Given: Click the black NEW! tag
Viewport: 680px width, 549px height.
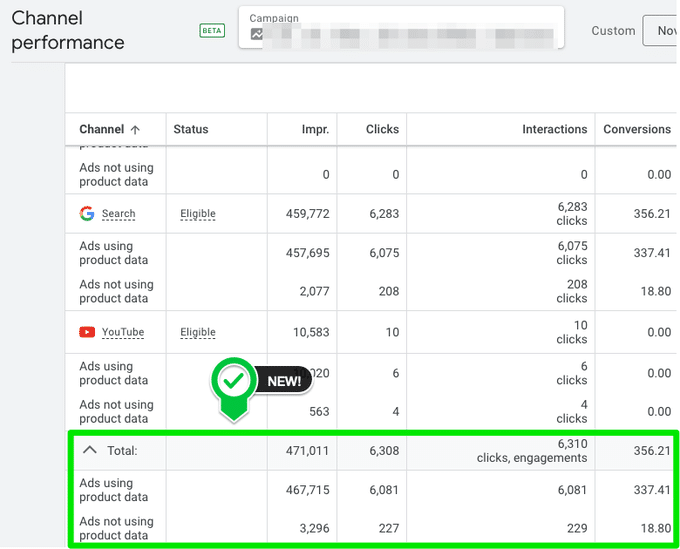Looking at the screenshot, I should tap(285, 381).
